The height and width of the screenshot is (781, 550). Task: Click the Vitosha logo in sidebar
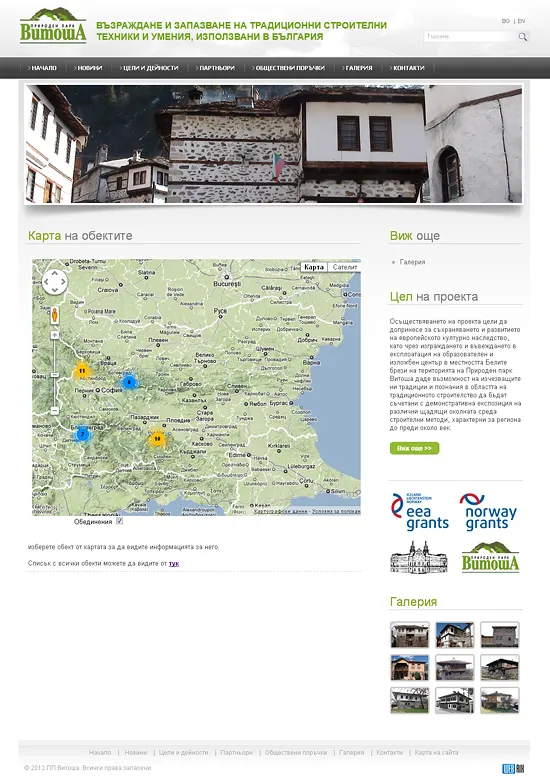coord(490,557)
